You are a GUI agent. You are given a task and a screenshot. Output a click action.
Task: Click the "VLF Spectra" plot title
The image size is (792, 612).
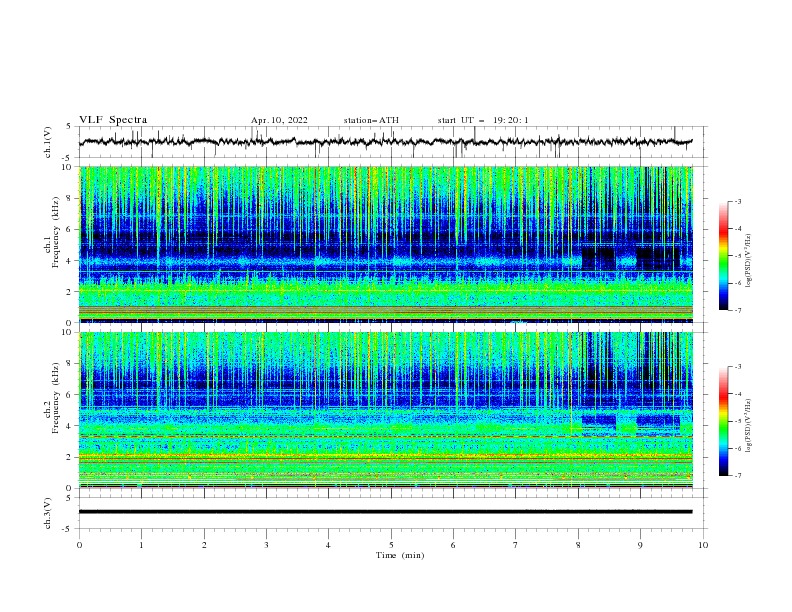pos(113,120)
